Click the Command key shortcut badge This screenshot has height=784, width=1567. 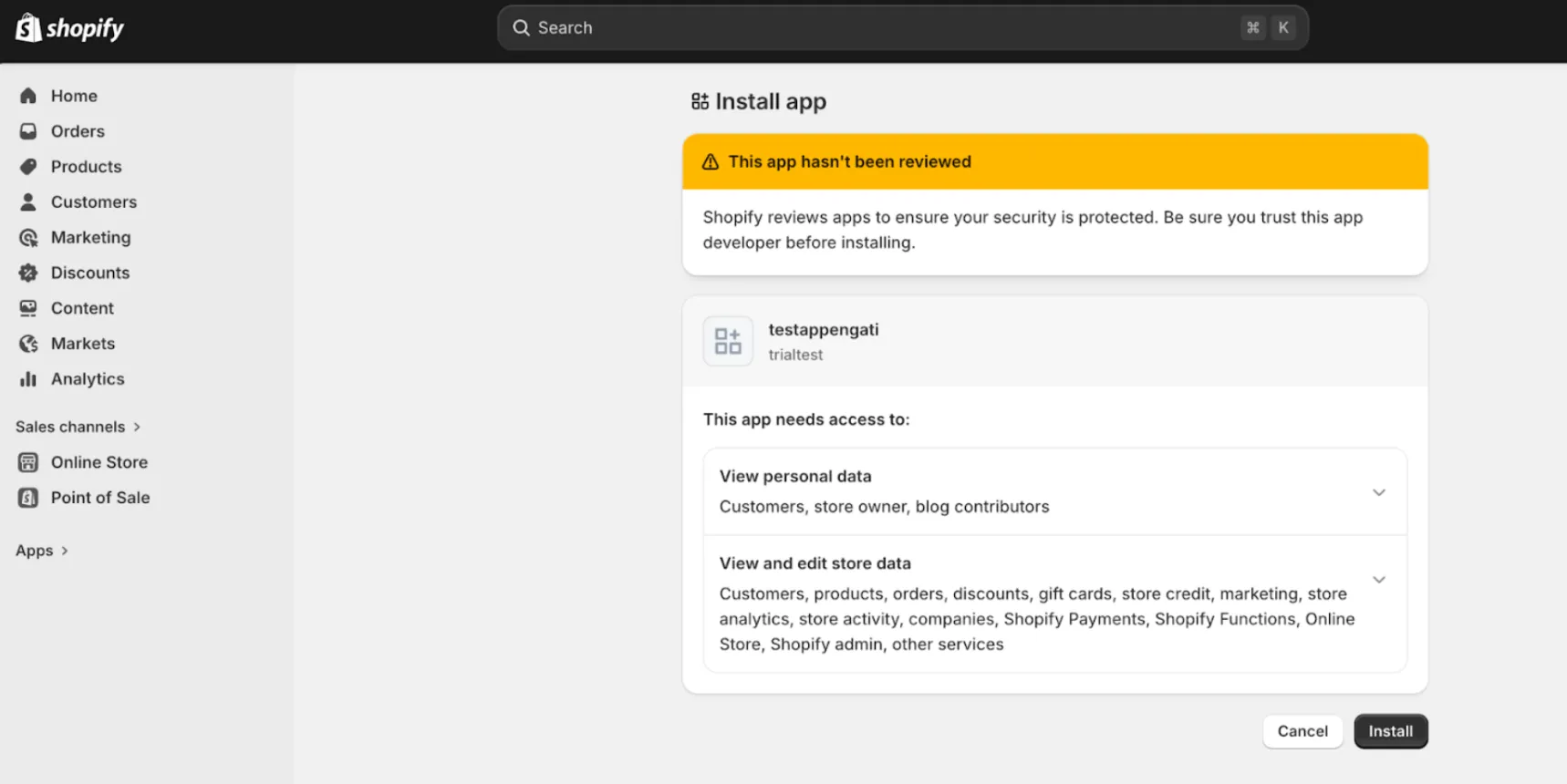pyautogui.click(x=1253, y=28)
